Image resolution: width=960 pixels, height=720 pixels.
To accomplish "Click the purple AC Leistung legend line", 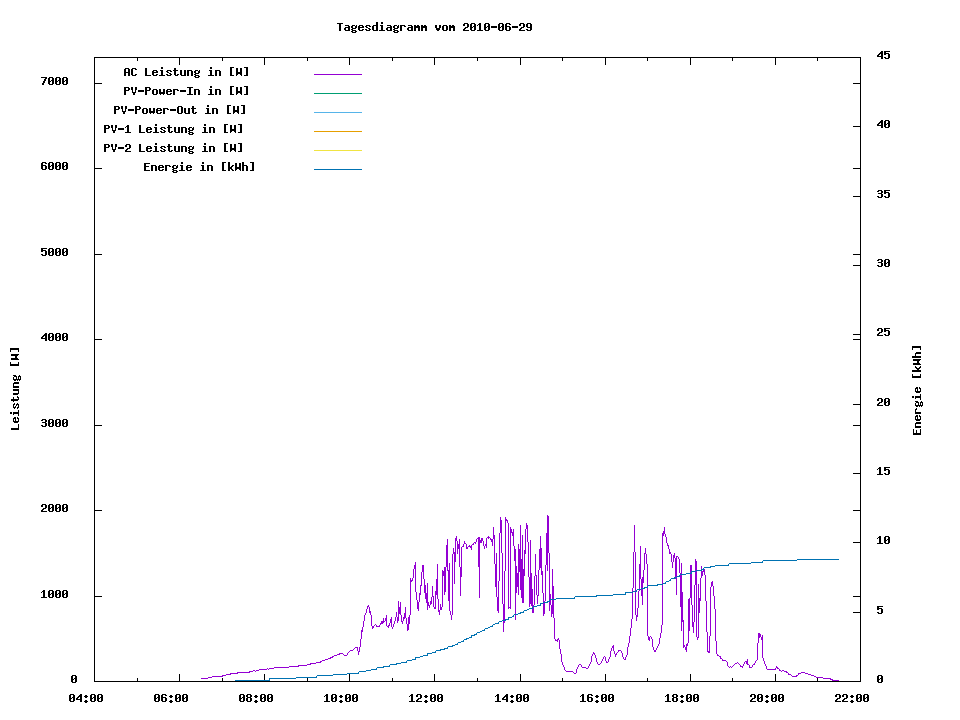I will 337,74.
